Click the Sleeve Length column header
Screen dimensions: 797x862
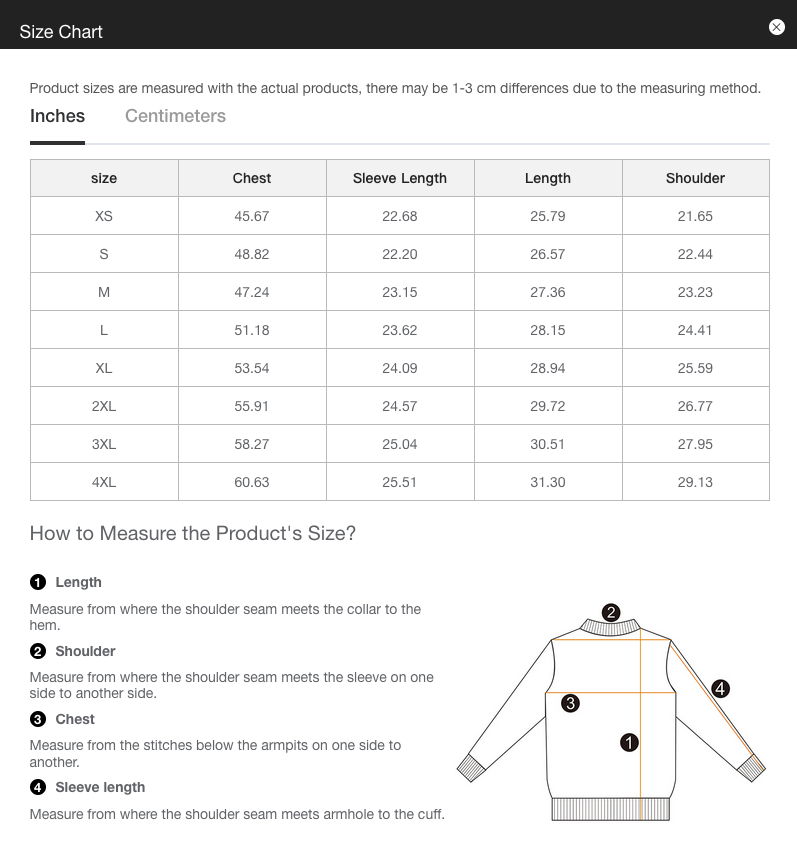(x=400, y=178)
